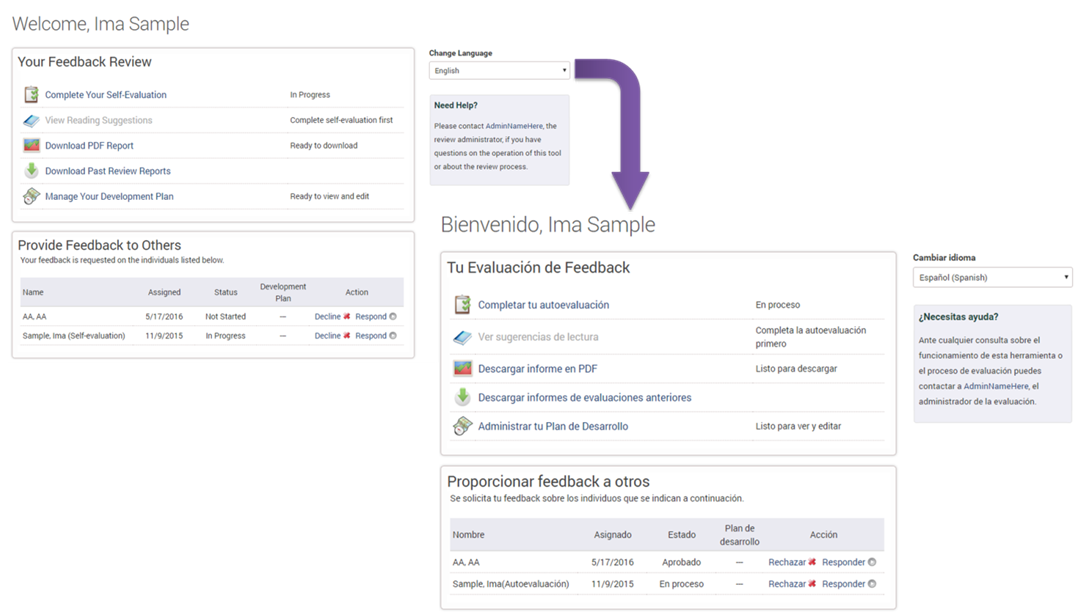Click the icon beside Manage Your Development Plan
The height and width of the screenshot is (616, 1086).
point(31,196)
